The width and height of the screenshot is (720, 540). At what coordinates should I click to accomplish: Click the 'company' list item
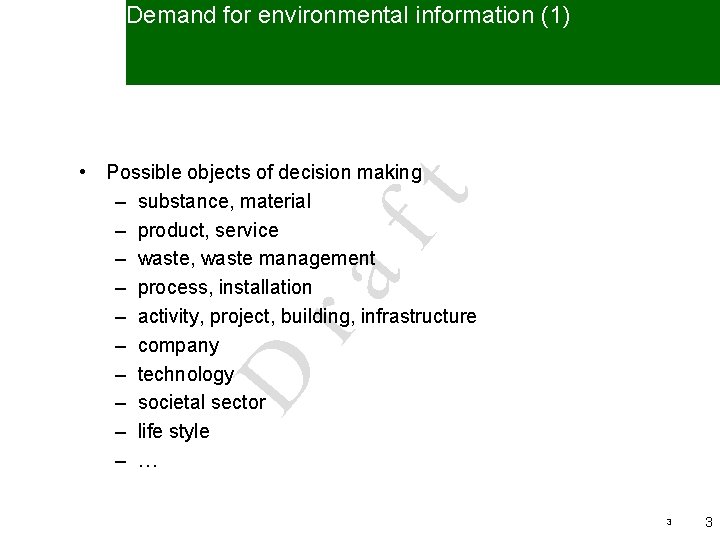pyautogui.click(x=178, y=345)
